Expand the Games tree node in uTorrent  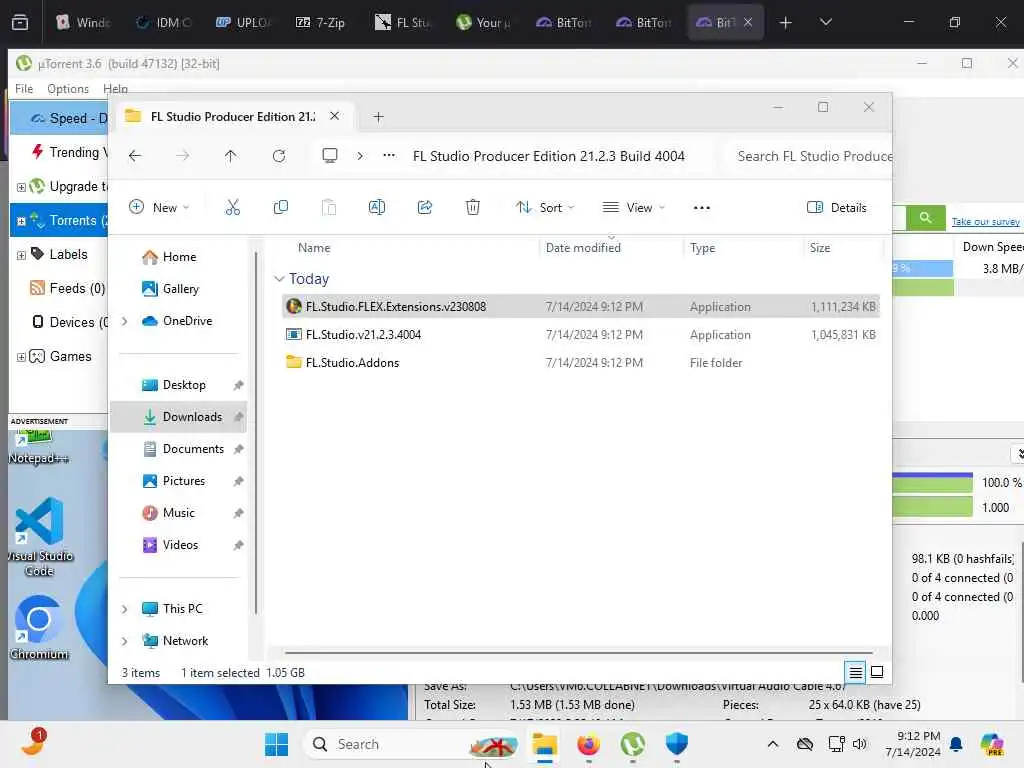21,357
